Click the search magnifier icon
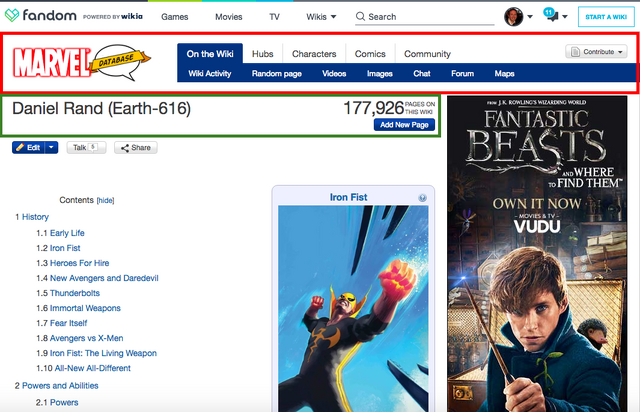 pyautogui.click(x=360, y=16)
